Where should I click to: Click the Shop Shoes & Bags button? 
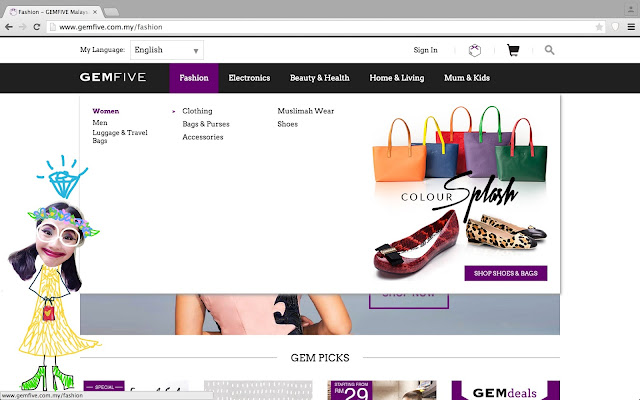pos(506,273)
